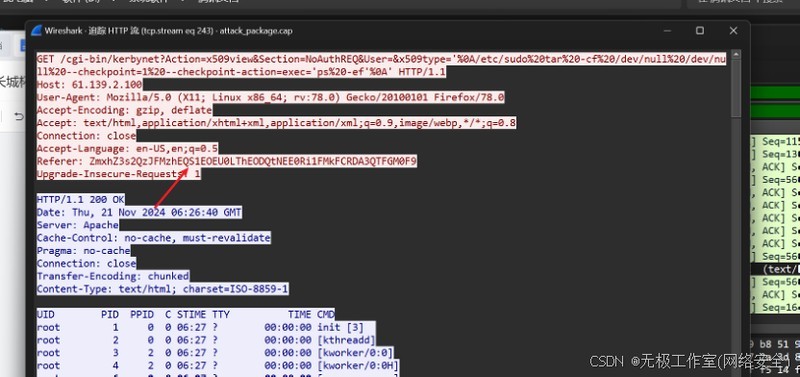Click the HTTP/1.1 200 OK status line

point(81,199)
